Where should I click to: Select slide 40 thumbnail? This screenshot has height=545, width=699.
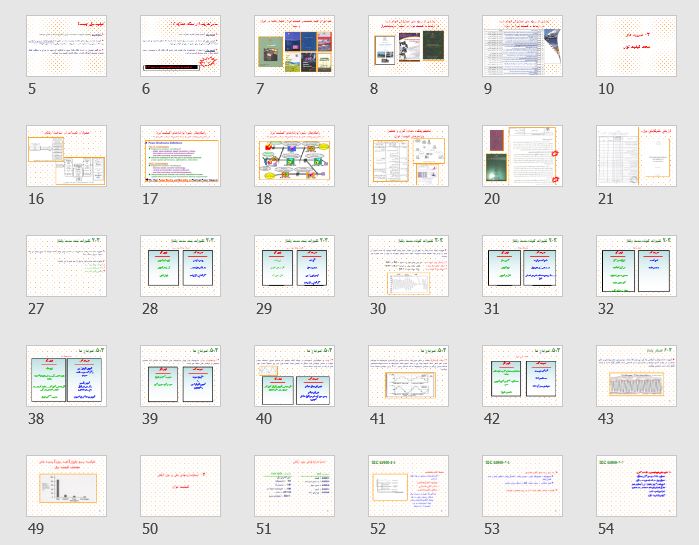pyautogui.click(x=294, y=376)
